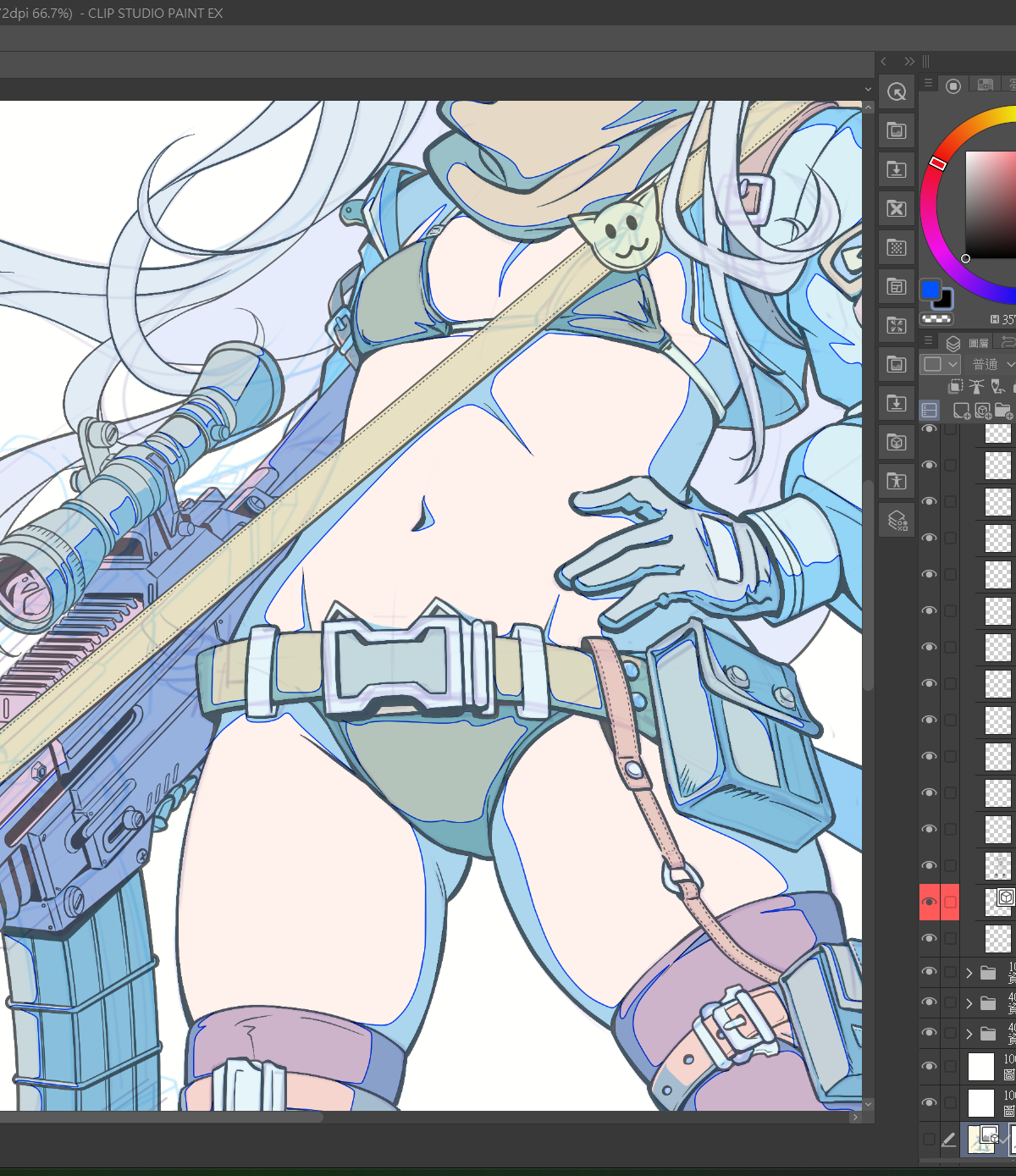1016x1176 pixels.
Task: Select the blue main color swatch
Action: [x=930, y=290]
